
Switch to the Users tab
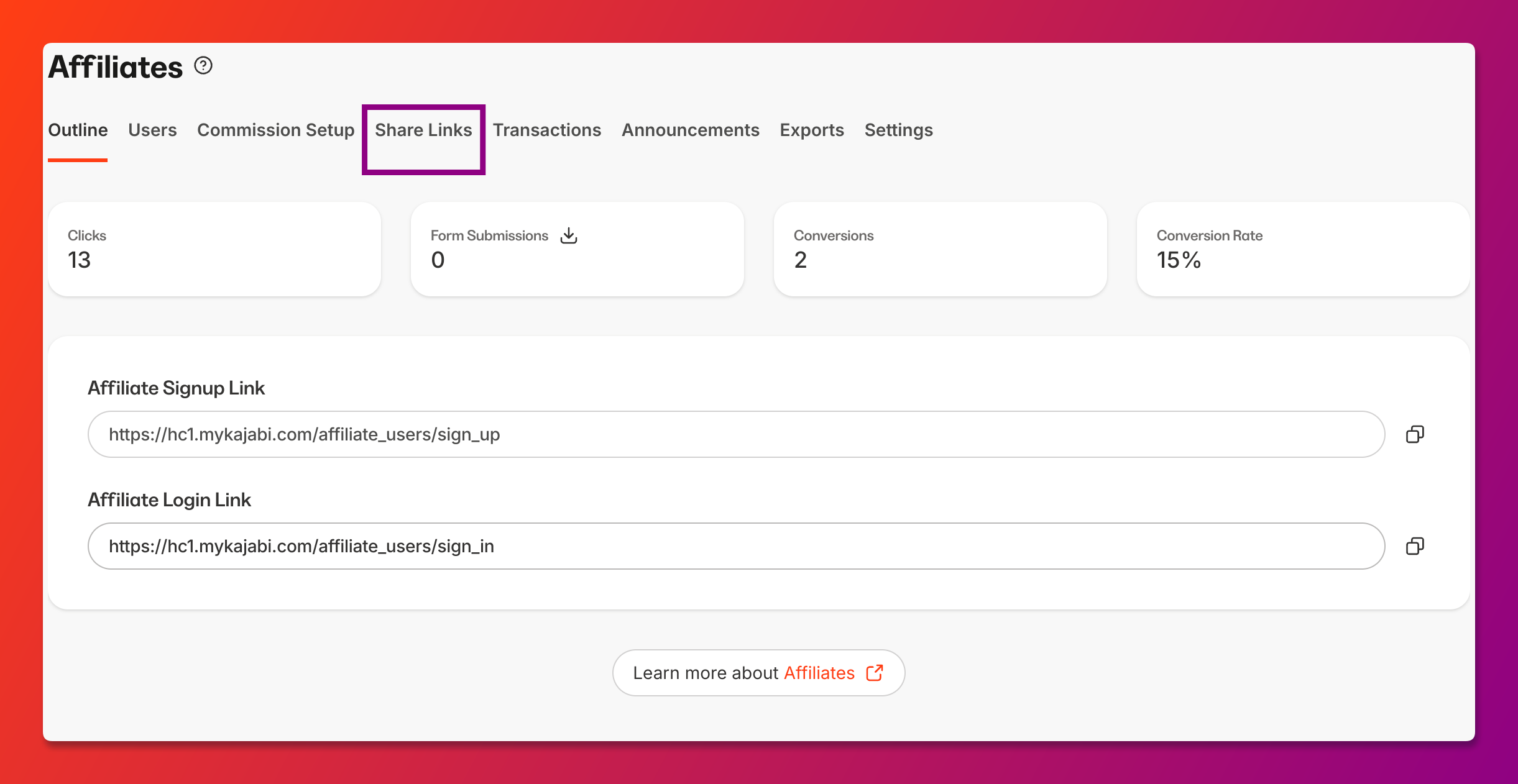pos(152,130)
